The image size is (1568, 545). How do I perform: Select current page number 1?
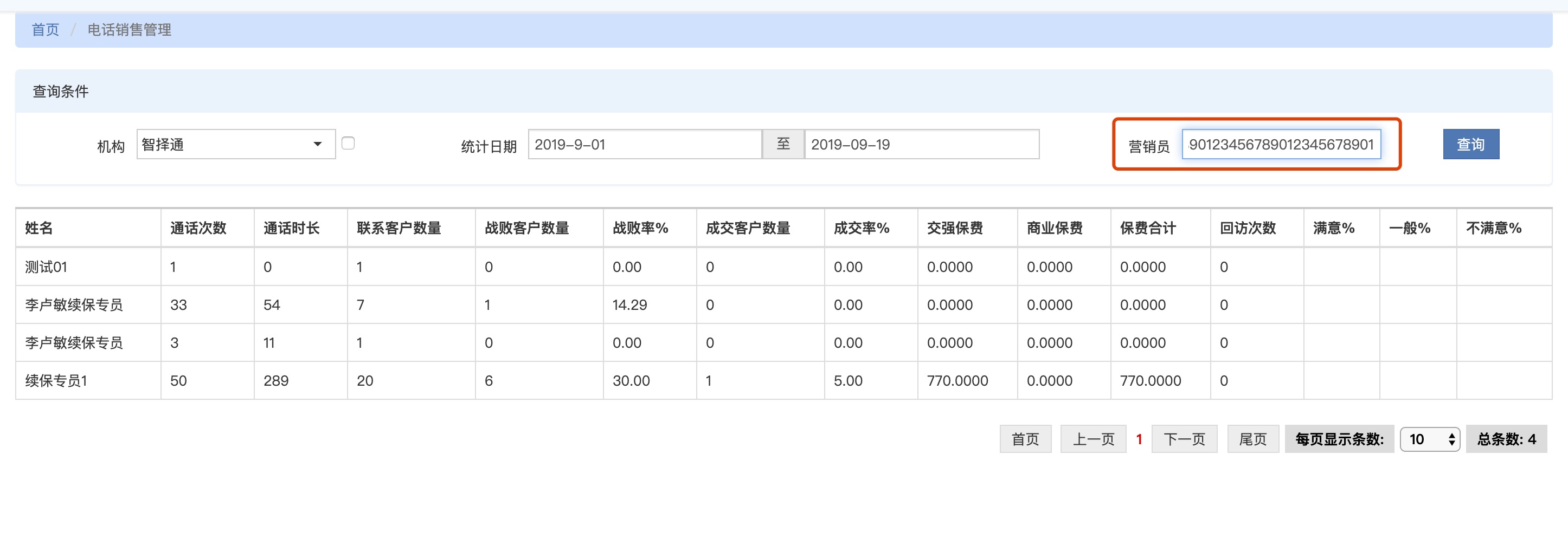(1139, 439)
